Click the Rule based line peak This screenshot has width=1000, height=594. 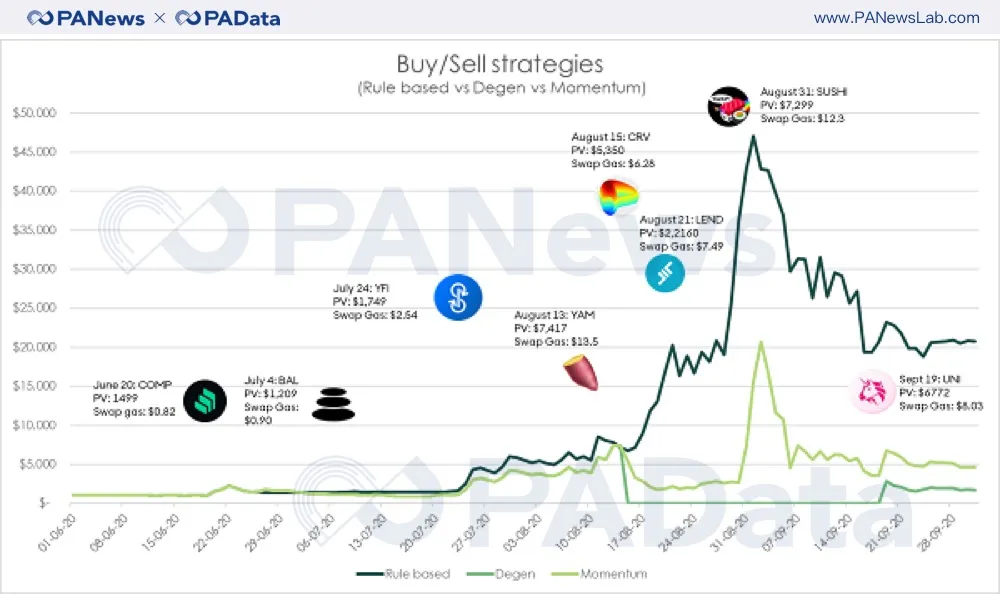754,136
